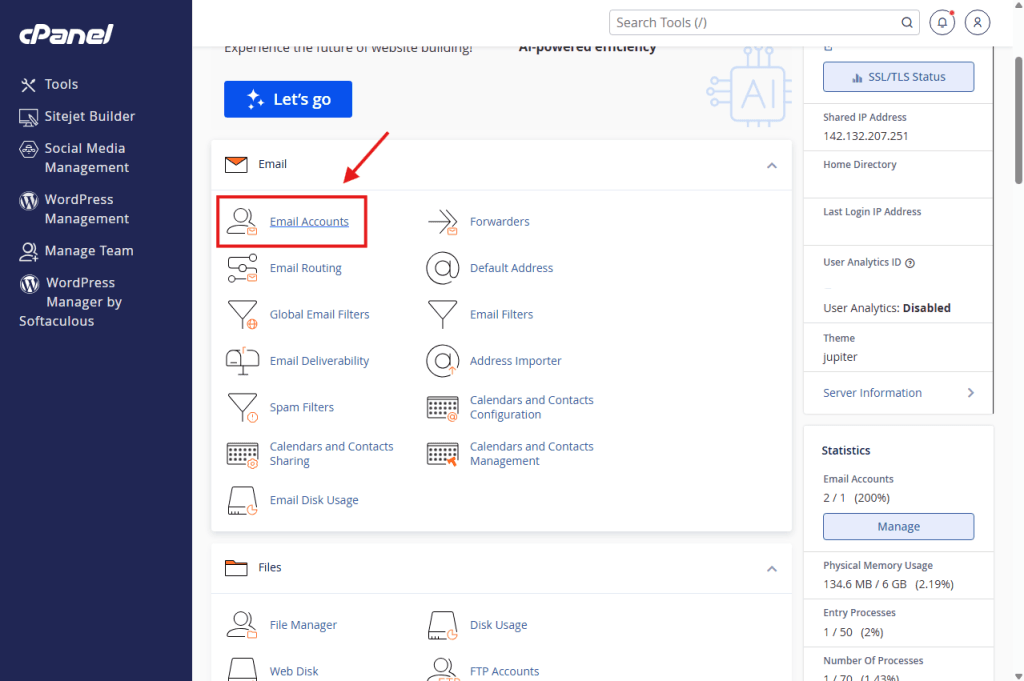1024x681 pixels.
Task: Click the Email Deliverability mailbox icon
Action: coord(242,361)
